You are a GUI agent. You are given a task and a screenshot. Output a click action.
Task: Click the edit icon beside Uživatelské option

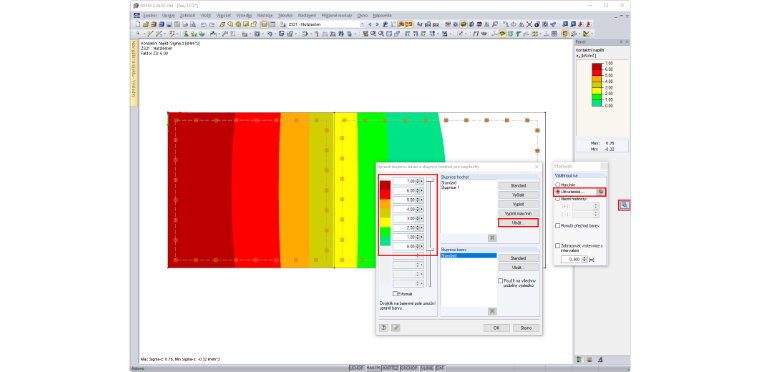tap(601, 192)
